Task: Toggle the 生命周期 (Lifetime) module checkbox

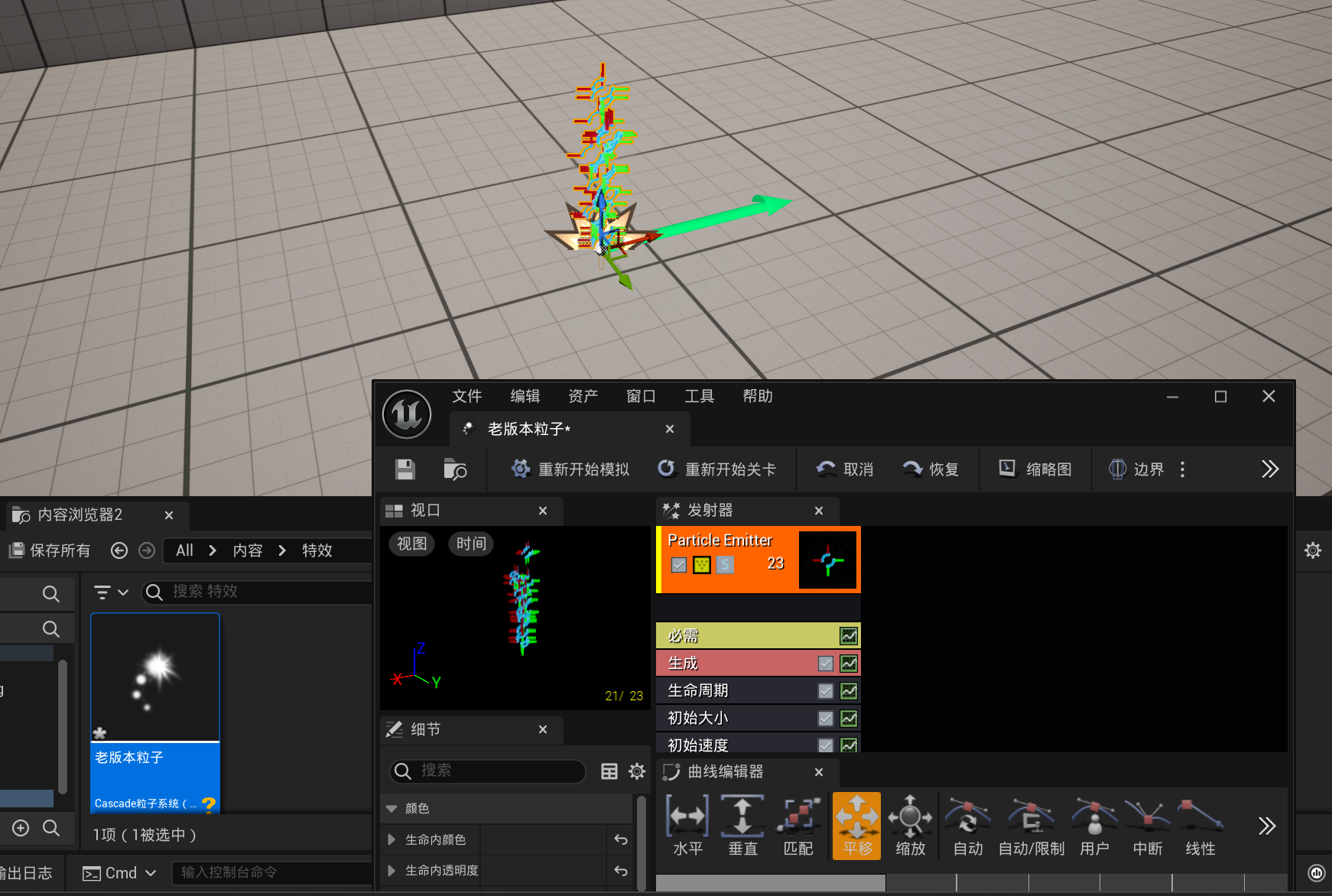Action: click(825, 691)
